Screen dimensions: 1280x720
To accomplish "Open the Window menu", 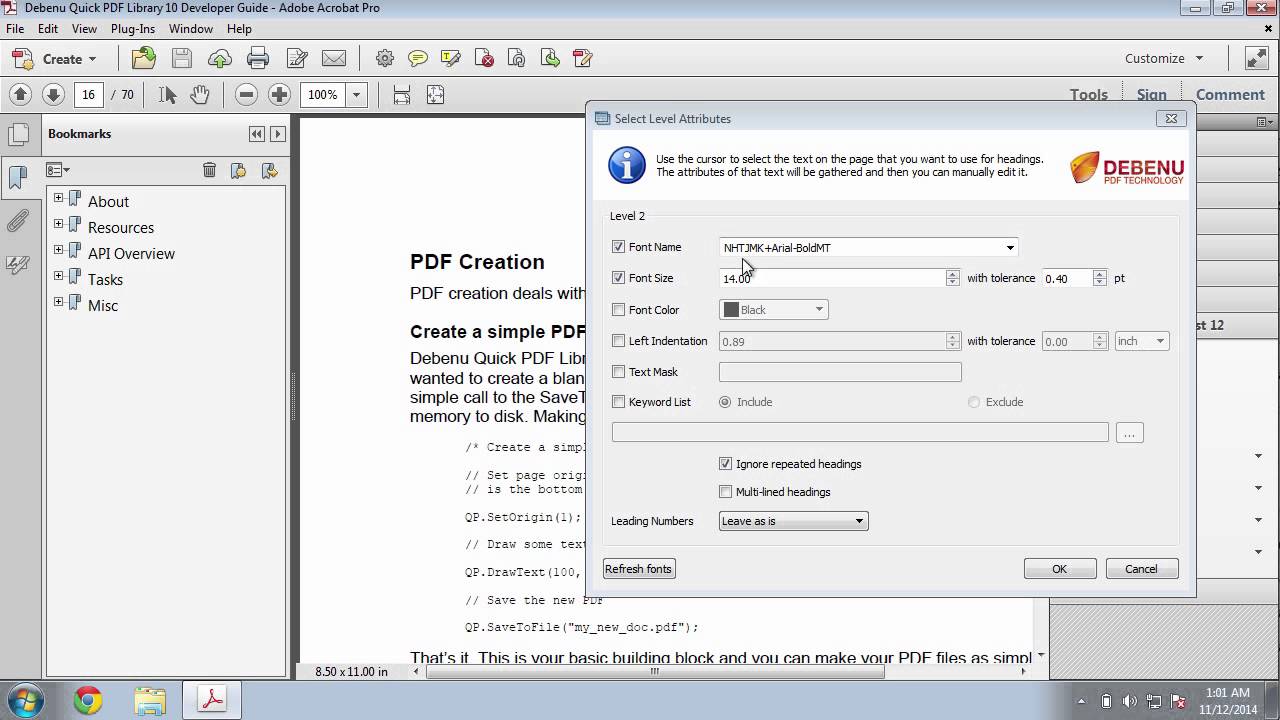I will pyautogui.click(x=190, y=29).
